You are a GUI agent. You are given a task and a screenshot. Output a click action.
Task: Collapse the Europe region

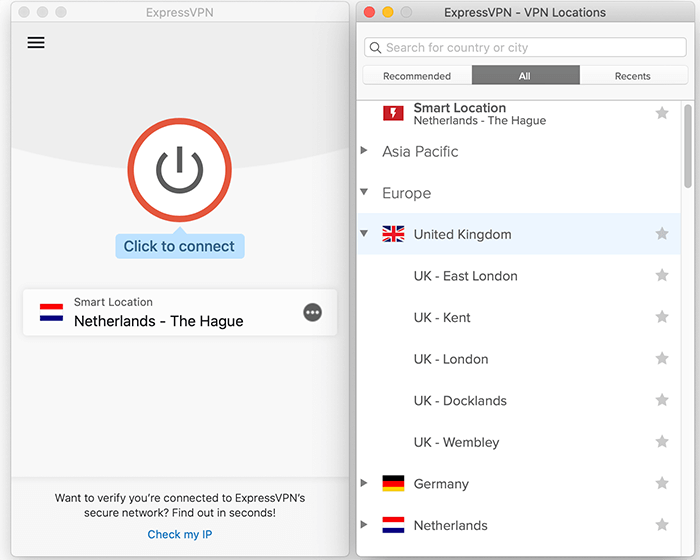click(364, 192)
